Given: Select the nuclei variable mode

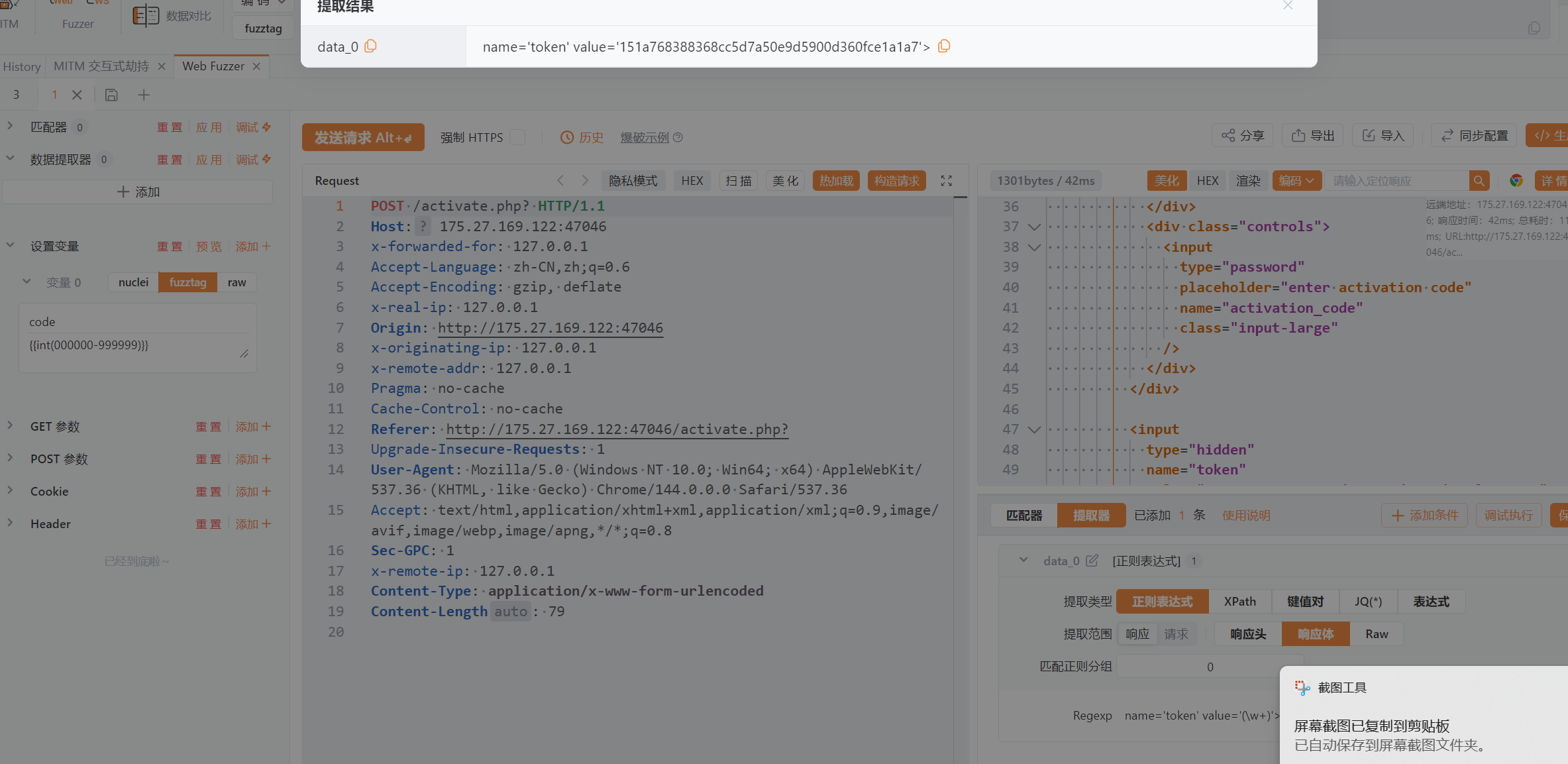Looking at the screenshot, I should coord(133,282).
